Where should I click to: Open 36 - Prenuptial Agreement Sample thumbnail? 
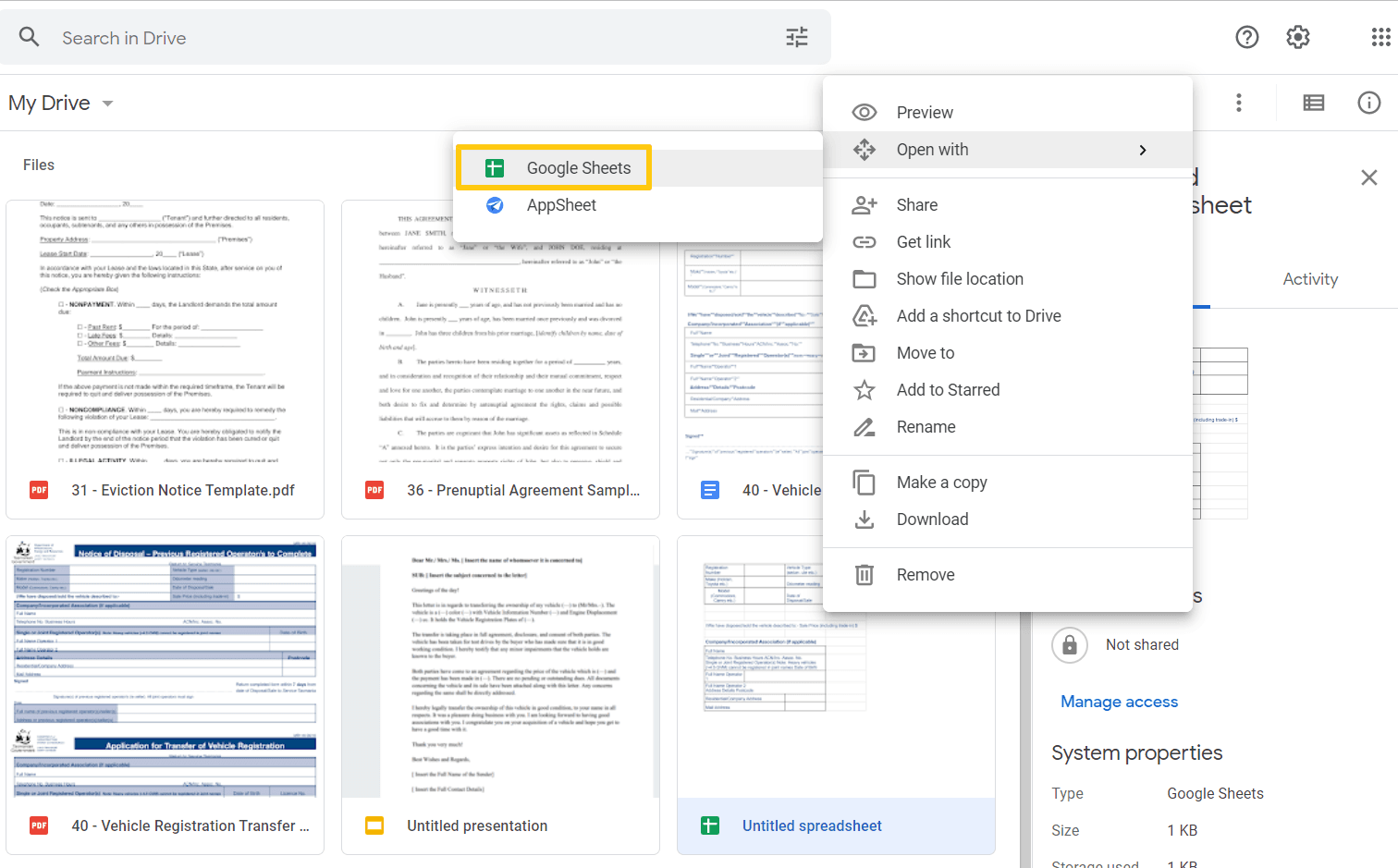500,331
